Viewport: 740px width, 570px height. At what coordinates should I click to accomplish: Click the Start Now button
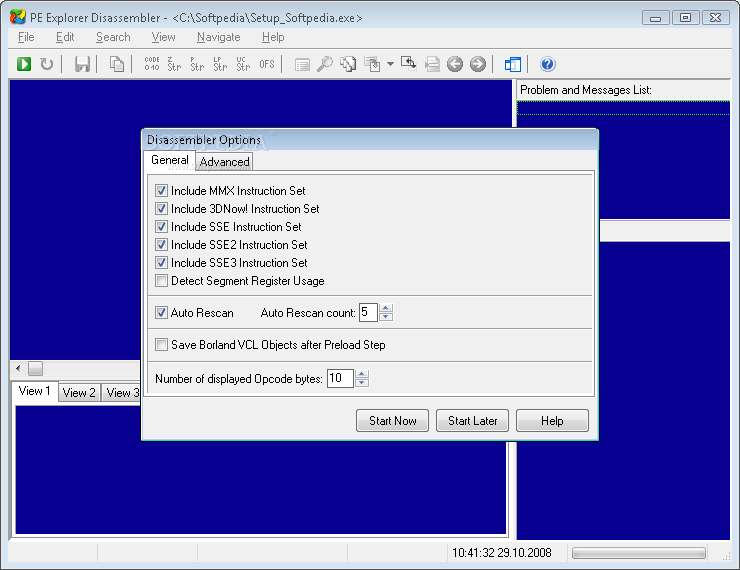[x=392, y=420]
